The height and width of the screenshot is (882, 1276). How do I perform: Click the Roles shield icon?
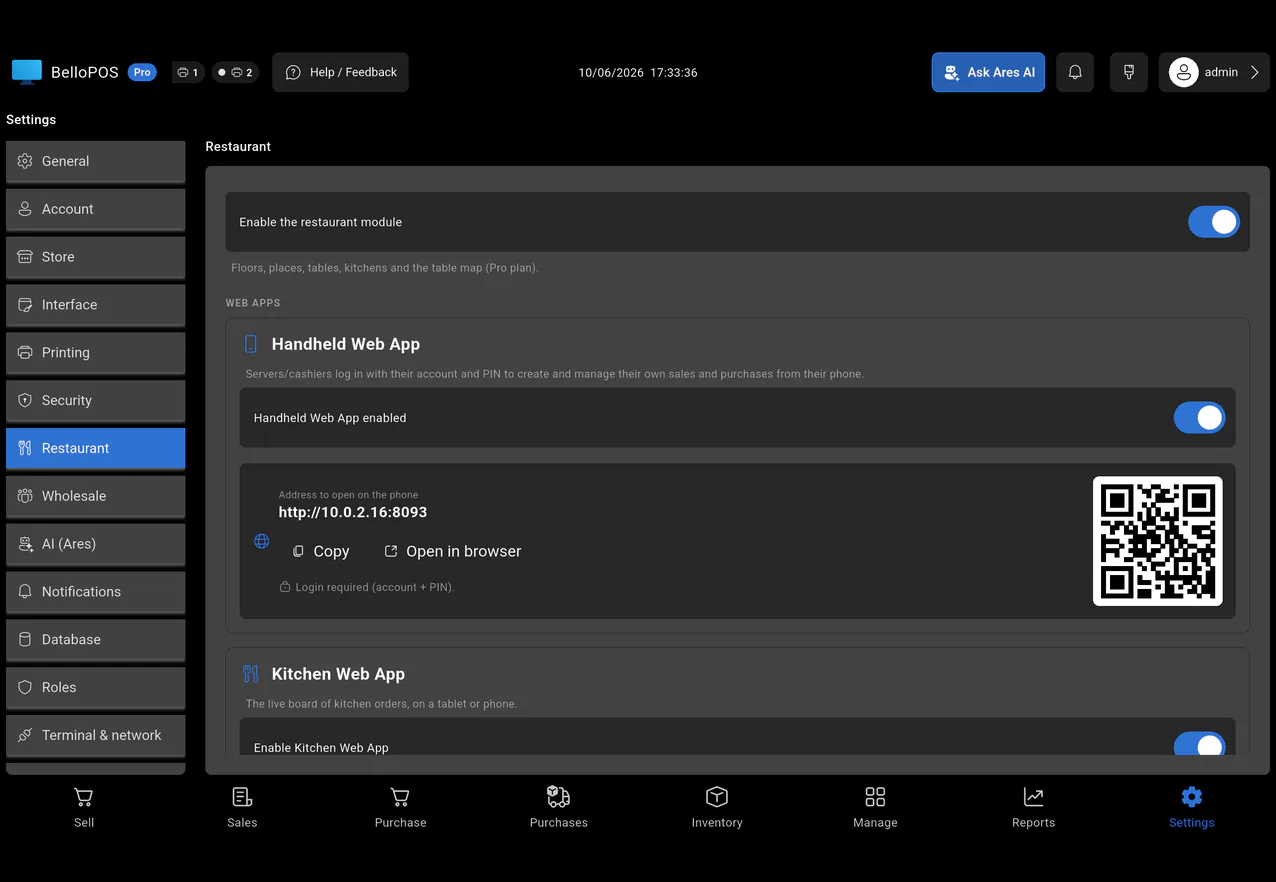25,688
